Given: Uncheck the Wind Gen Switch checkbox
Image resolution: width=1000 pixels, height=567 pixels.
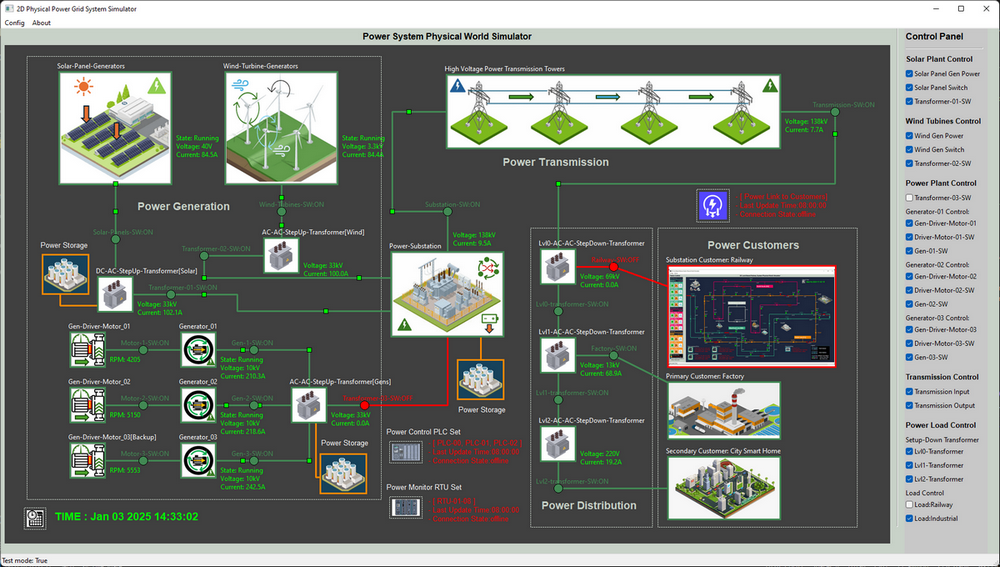Looking at the screenshot, I should pyautogui.click(x=909, y=149).
